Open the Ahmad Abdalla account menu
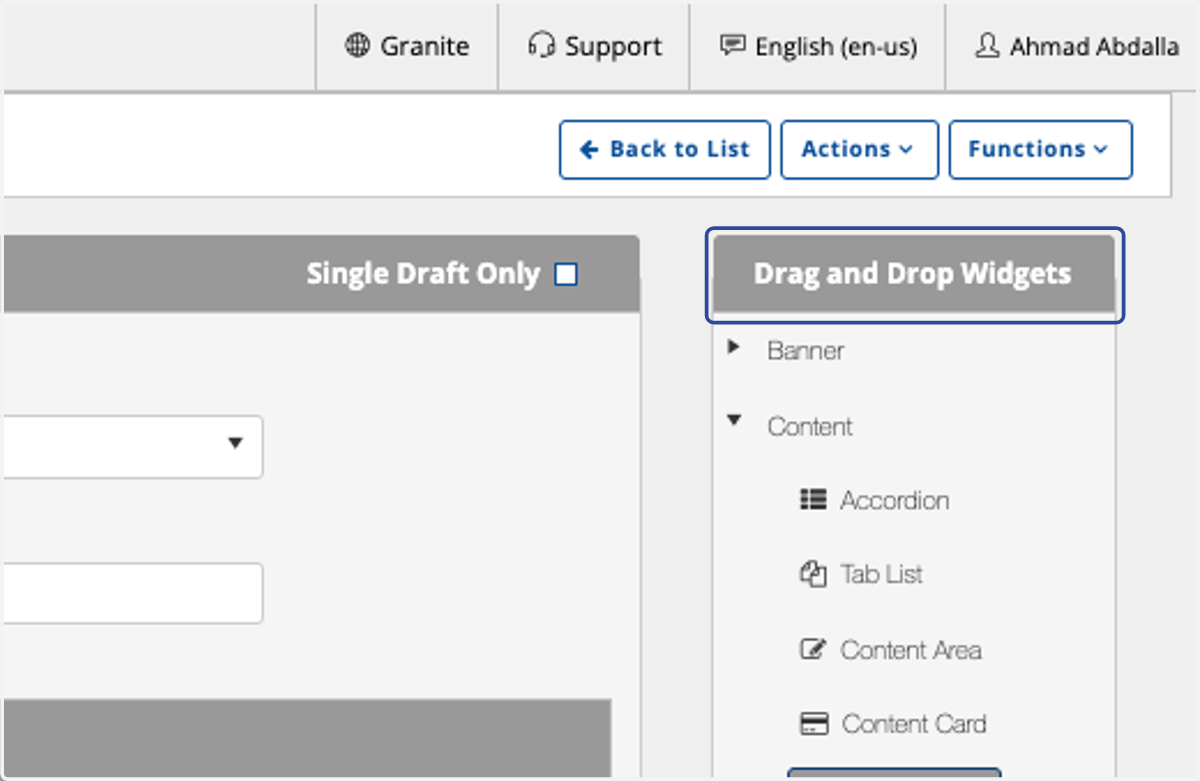Image resolution: width=1200 pixels, height=781 pixels. 1077,46
